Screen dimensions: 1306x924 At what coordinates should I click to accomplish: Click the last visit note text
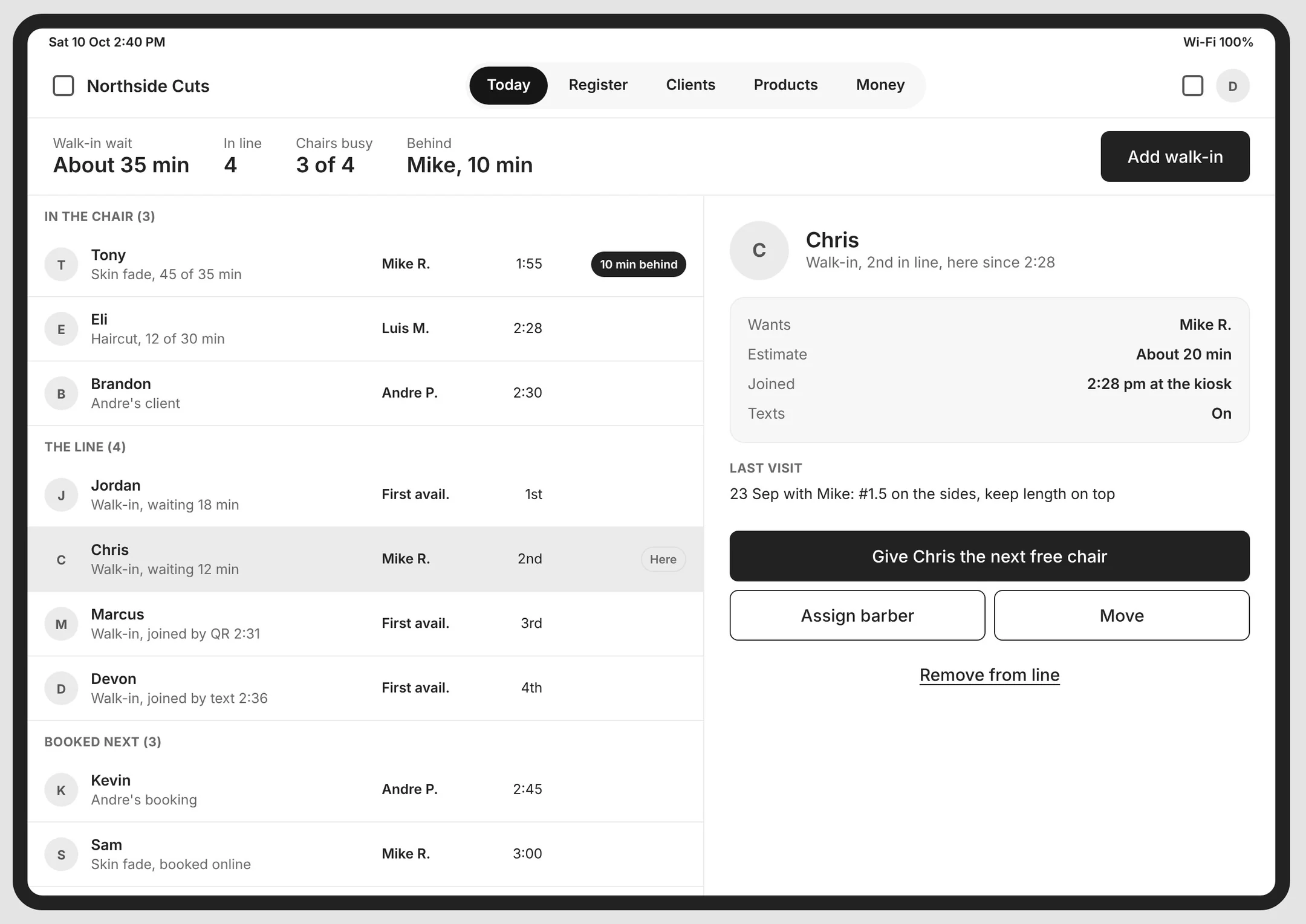click(922, 494)
